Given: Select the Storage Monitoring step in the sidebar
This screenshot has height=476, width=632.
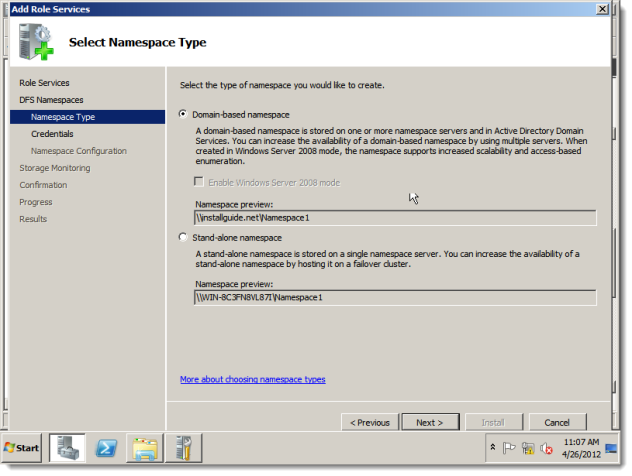Looking at the screenshot, I should click(55, 168).
